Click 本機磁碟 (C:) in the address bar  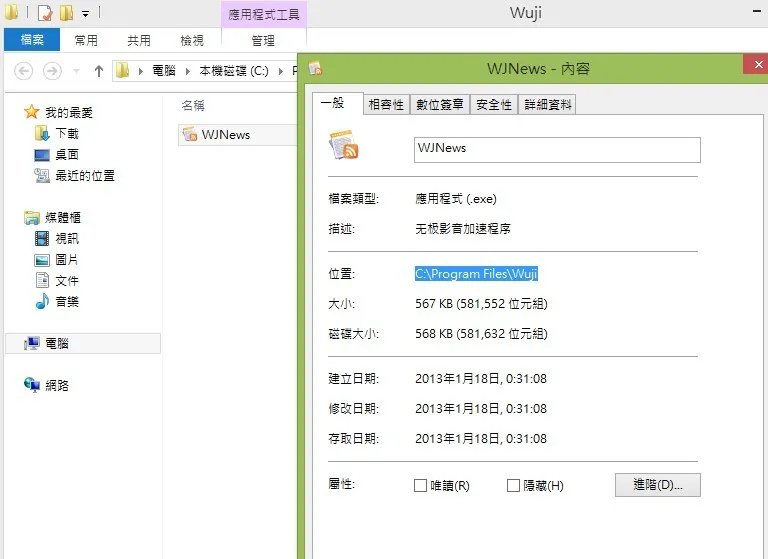(234, 71)
